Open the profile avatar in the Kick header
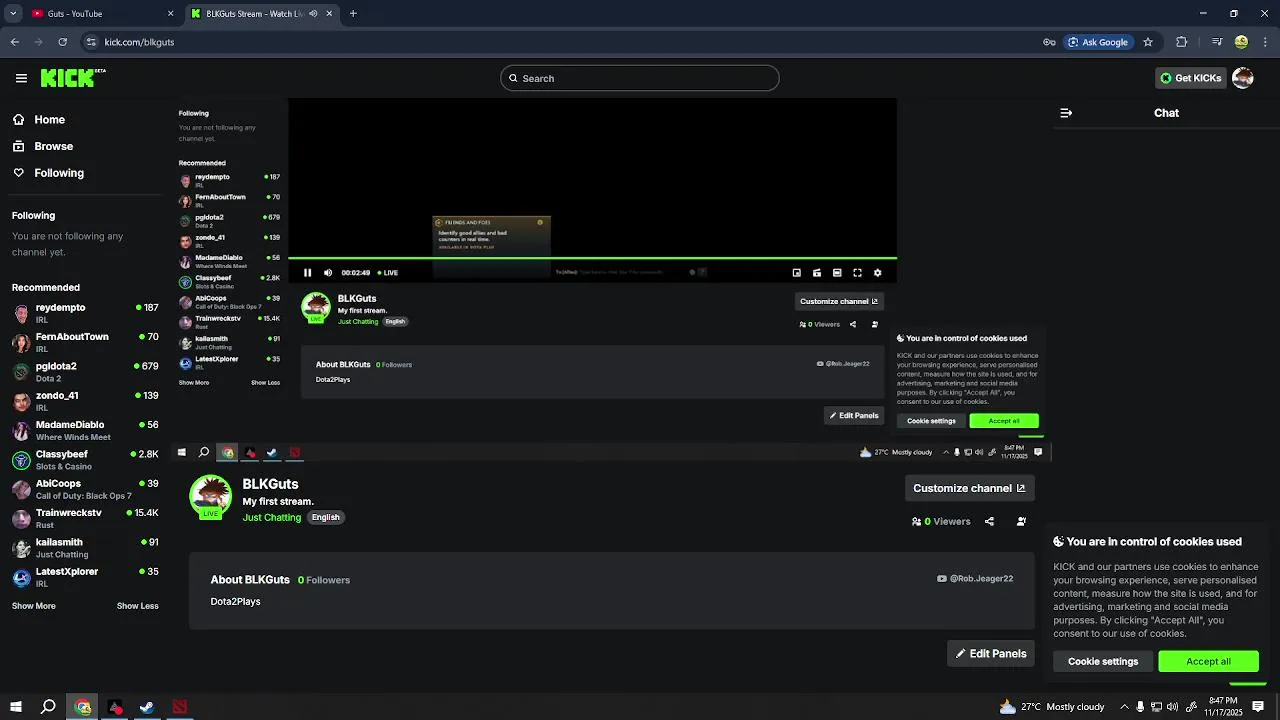Viewport: 1280px width, 720px height. (1243, 78)
